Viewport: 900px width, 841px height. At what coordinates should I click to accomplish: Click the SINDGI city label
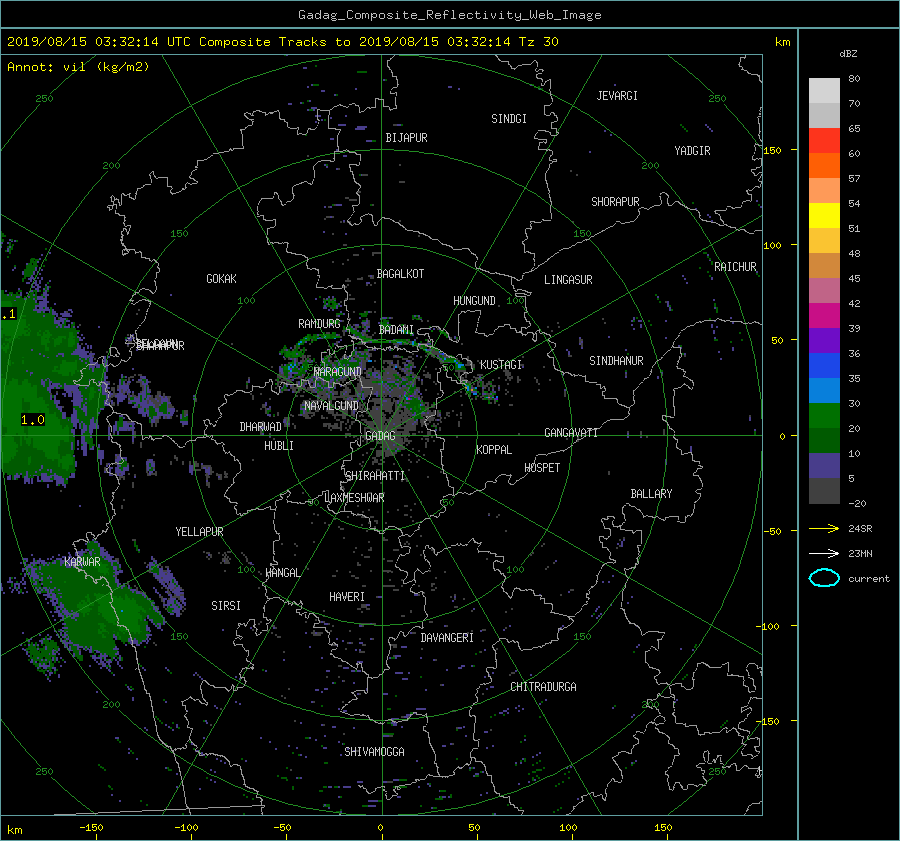[x=509, y=119]
